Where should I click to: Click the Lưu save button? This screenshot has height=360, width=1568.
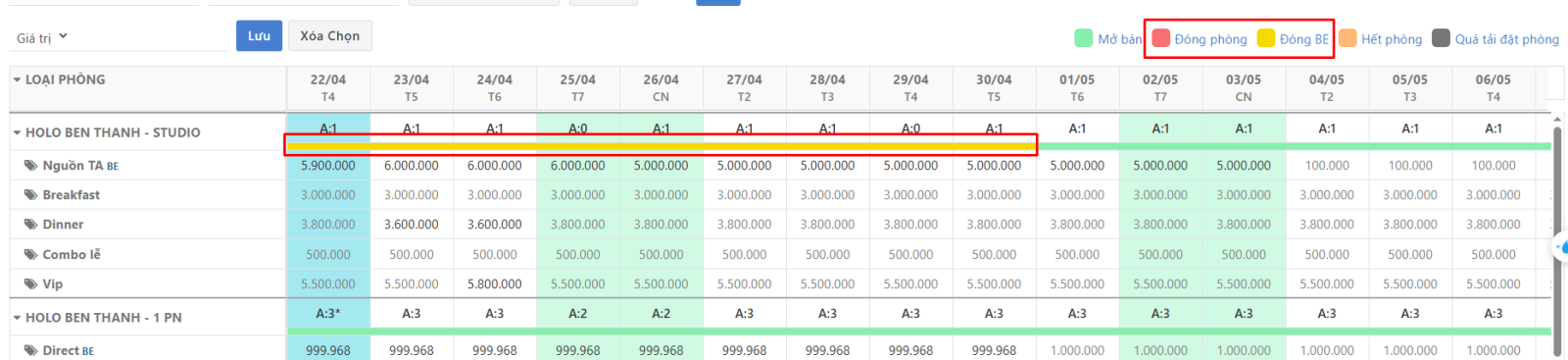pos(259,36)
